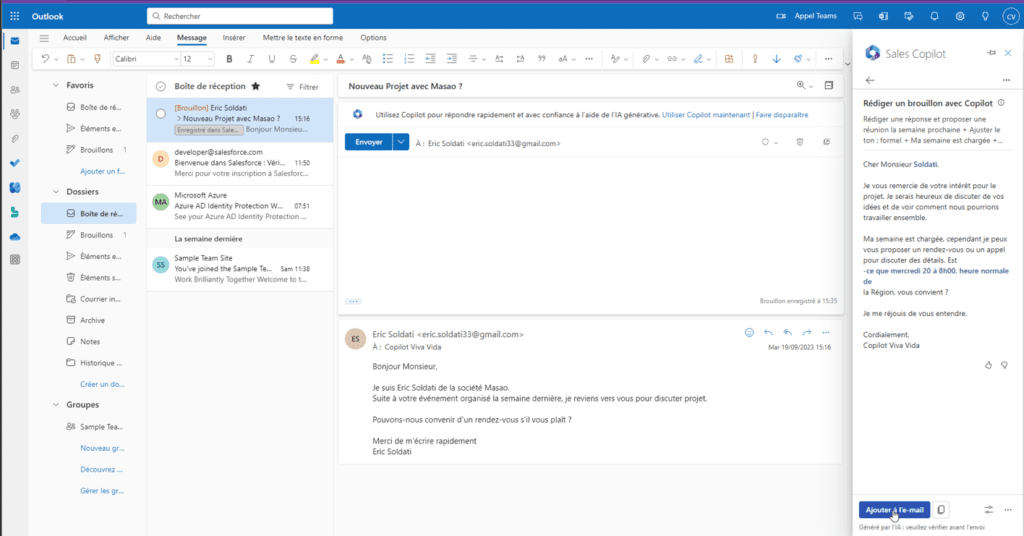Toggle underline formatting
1024x536 pixels.
[x=272, y=59]
